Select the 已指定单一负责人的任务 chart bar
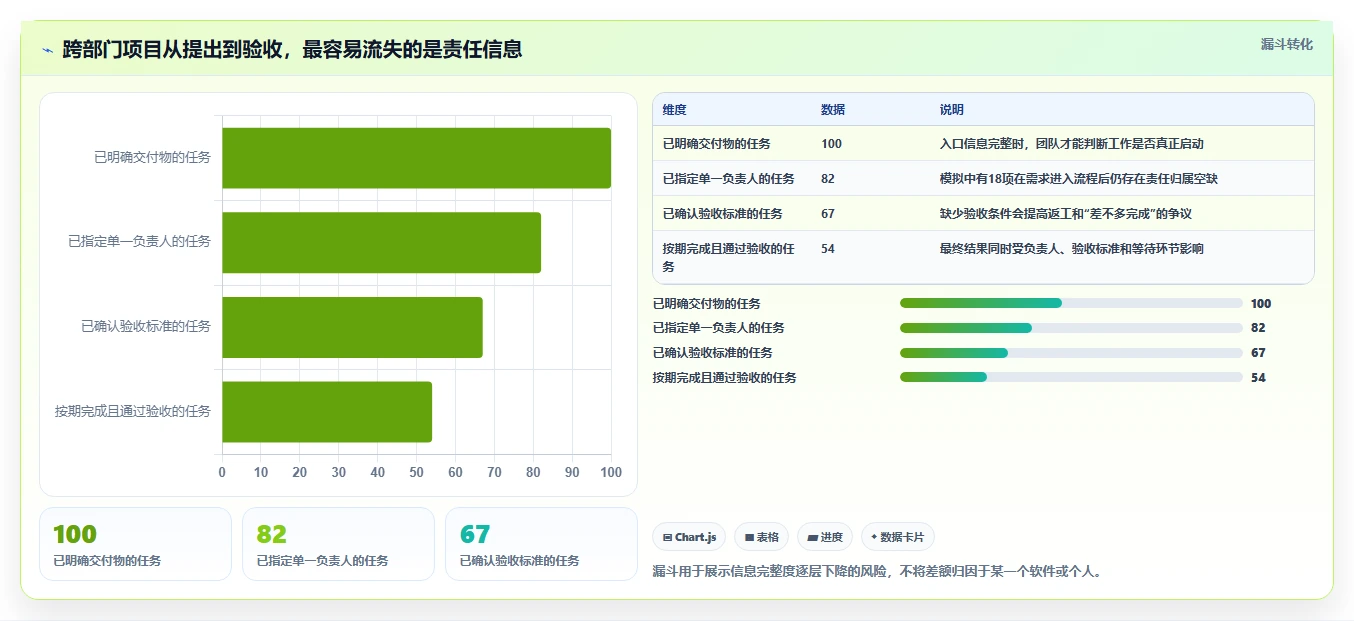This screenshot has height=621, width=1354. pyautogui.click(x=381, y=242)
